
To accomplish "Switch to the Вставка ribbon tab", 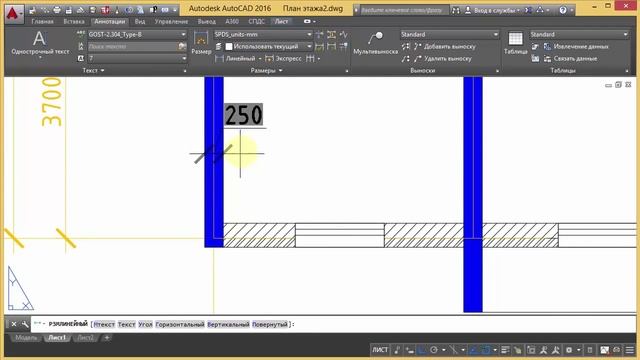I will tap(74, 21).
